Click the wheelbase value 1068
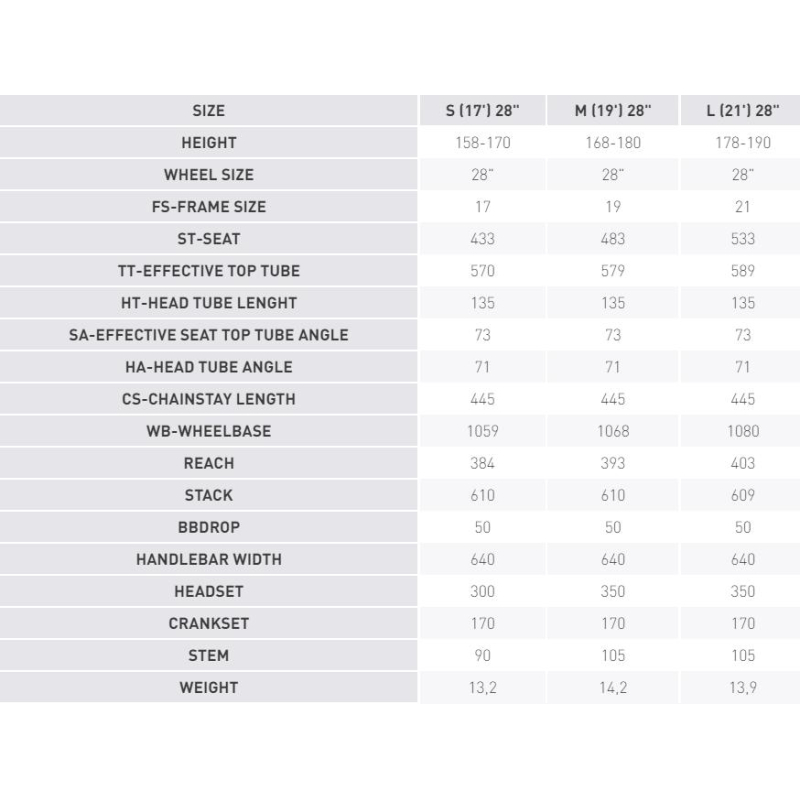800x800 pixels. (x=613, y=432)
